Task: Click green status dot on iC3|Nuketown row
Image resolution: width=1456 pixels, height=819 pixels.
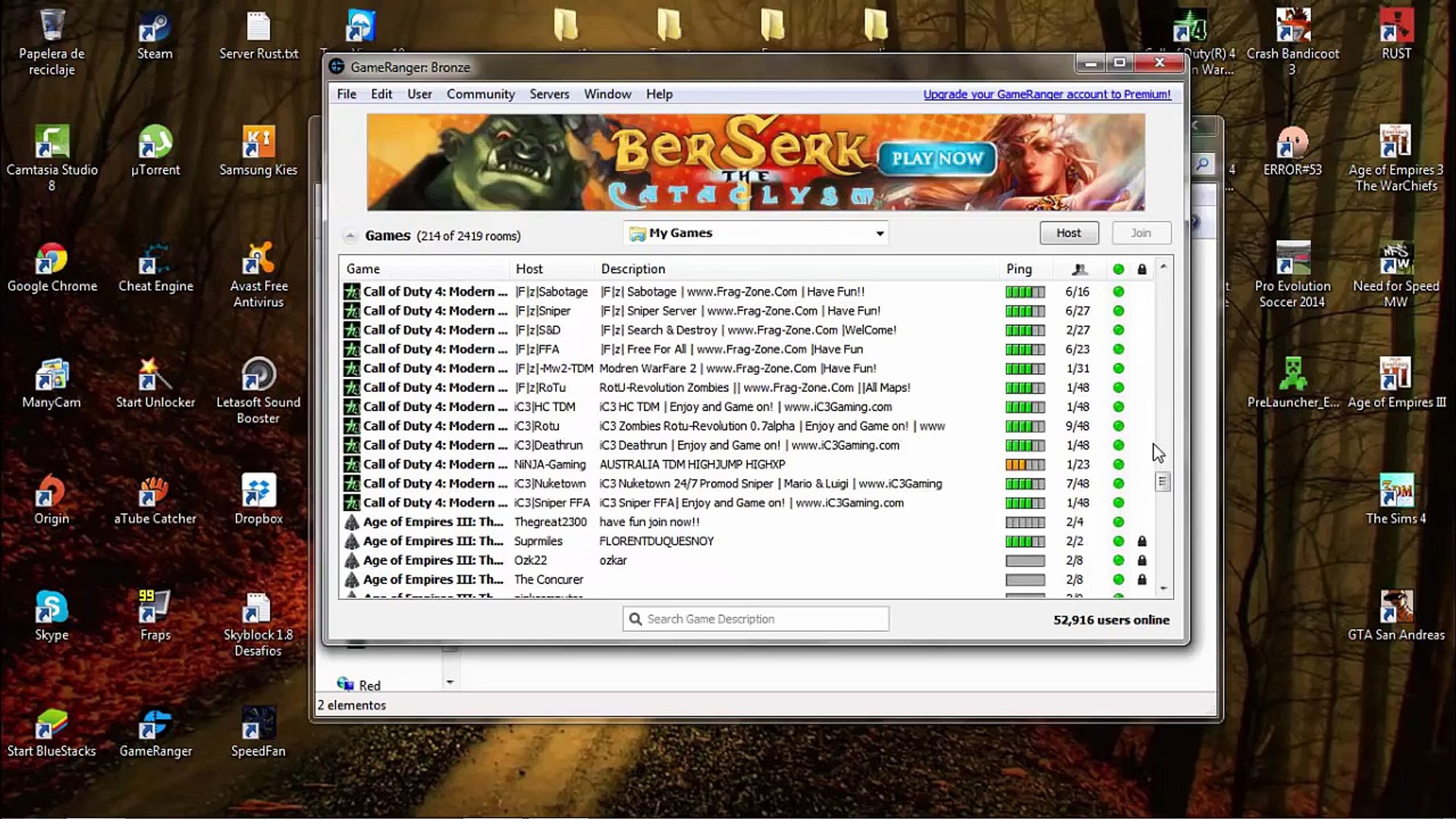Action: 1119,484
